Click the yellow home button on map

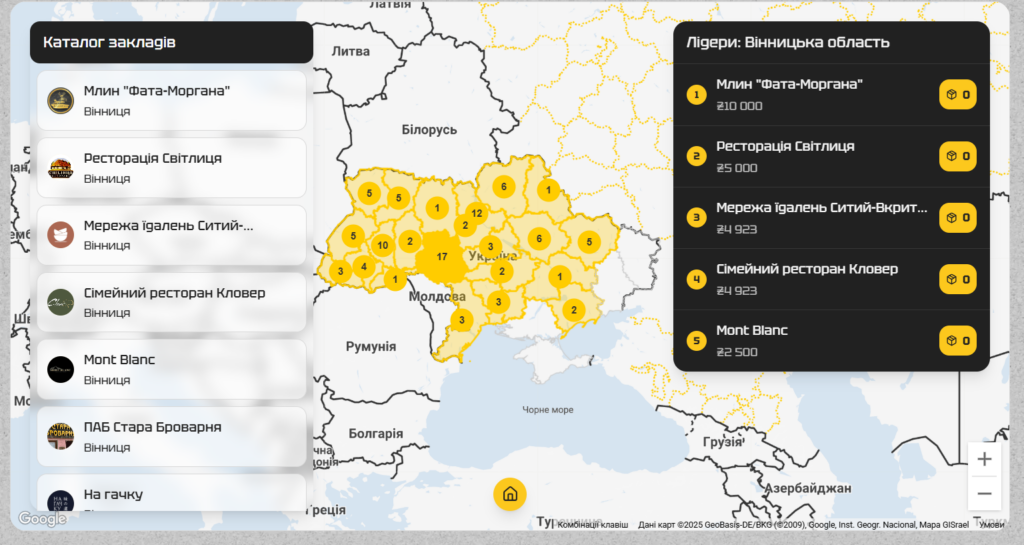click(x=509, y=494)
